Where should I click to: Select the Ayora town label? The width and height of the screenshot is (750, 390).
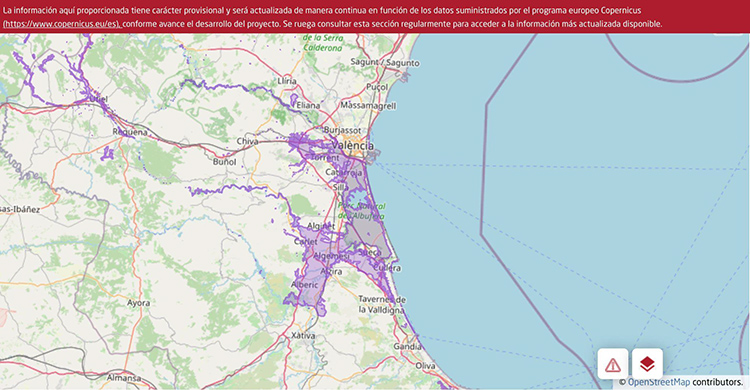(138, 303)
